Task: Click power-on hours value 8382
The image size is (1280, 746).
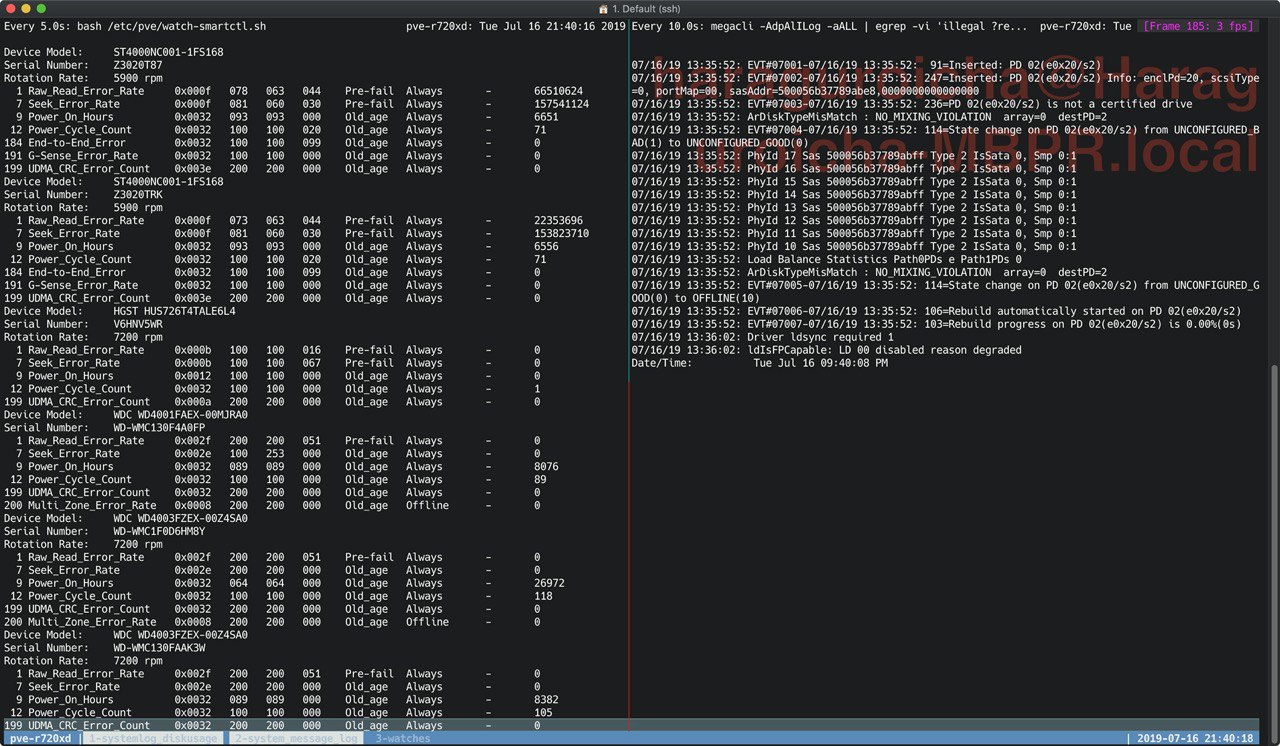Action: coord(546,700)
